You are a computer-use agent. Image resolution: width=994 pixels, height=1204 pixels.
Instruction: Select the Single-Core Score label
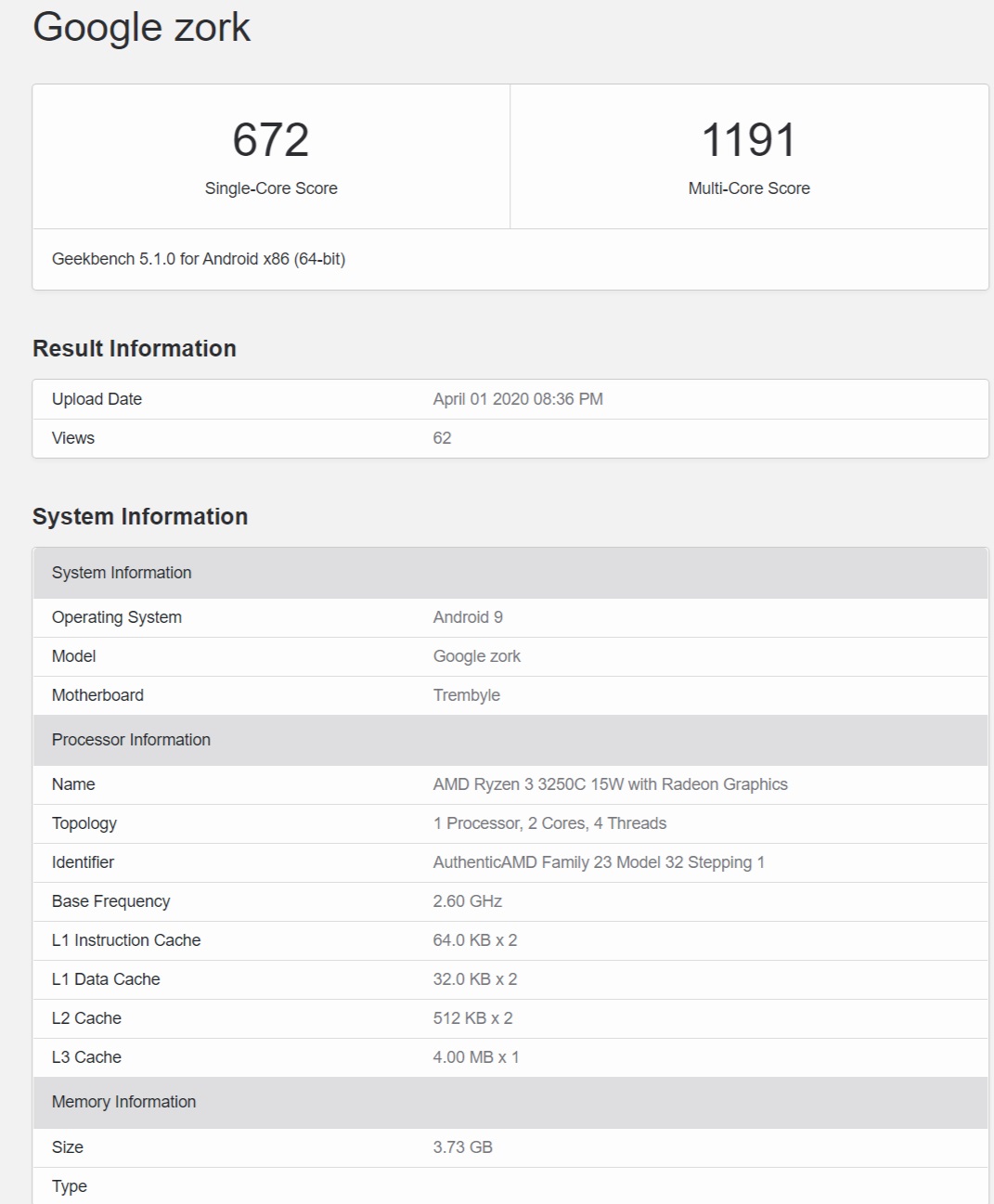point(271,188)
